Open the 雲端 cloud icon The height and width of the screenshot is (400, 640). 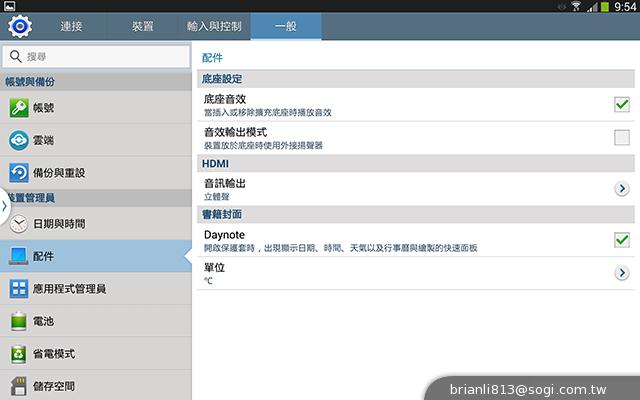[x=19, y=139]
